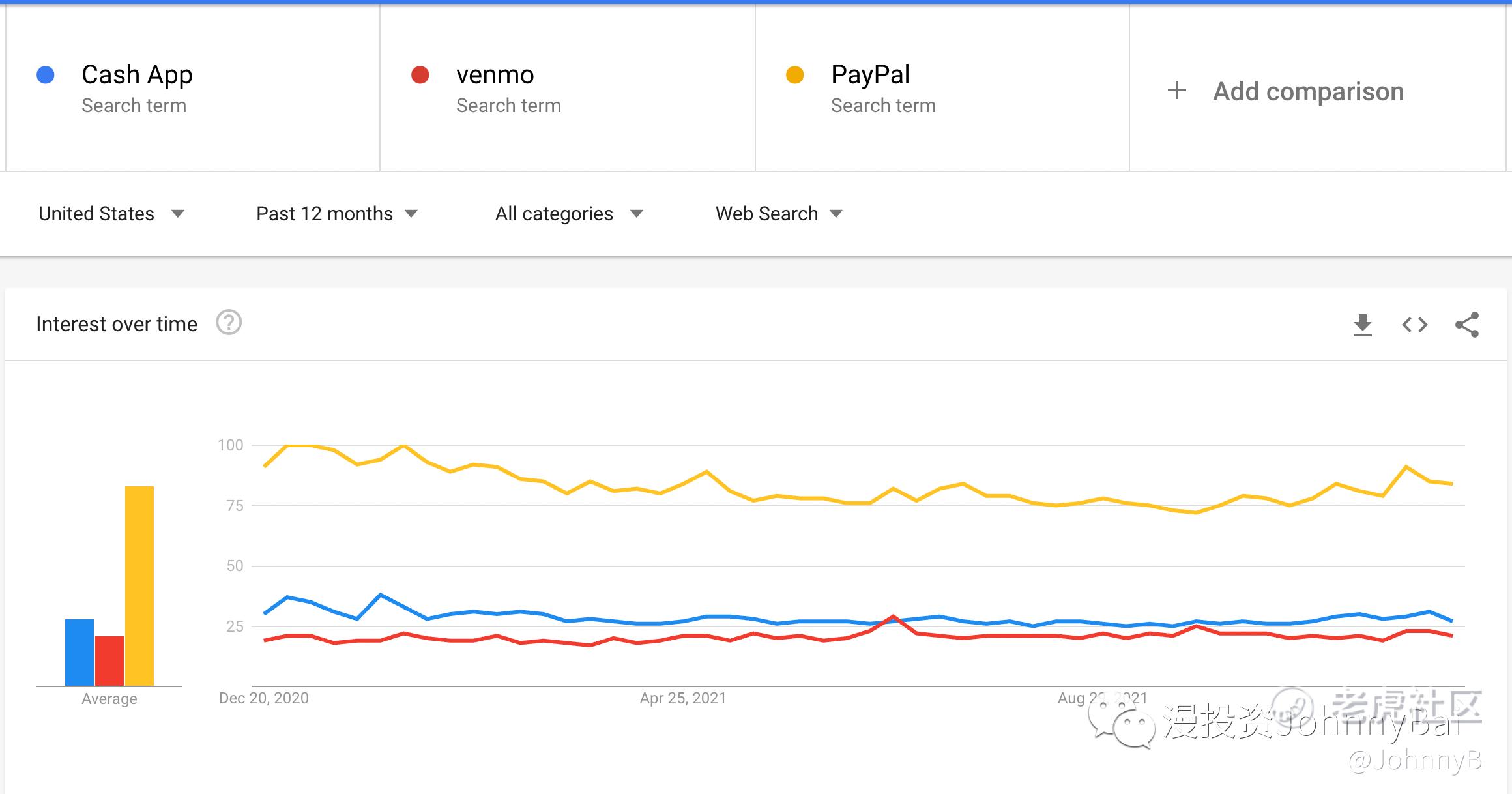Screen dimensions: 1512x794
Task: Click the plus icon to add comparison
Action: point(1176,91)
